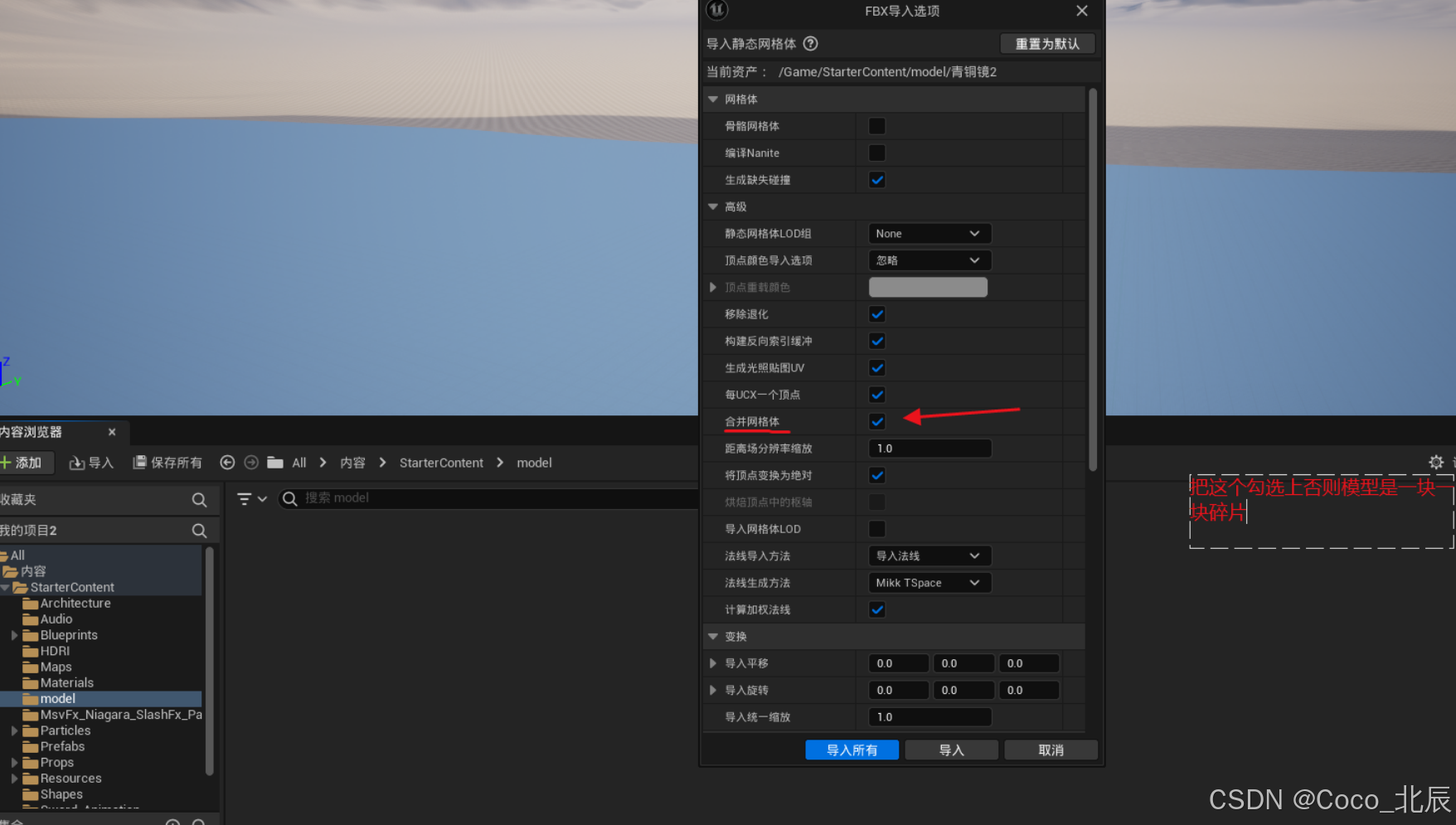Expand the 导入旋转 row
1456x825 pixels.
tap(713, 690)
